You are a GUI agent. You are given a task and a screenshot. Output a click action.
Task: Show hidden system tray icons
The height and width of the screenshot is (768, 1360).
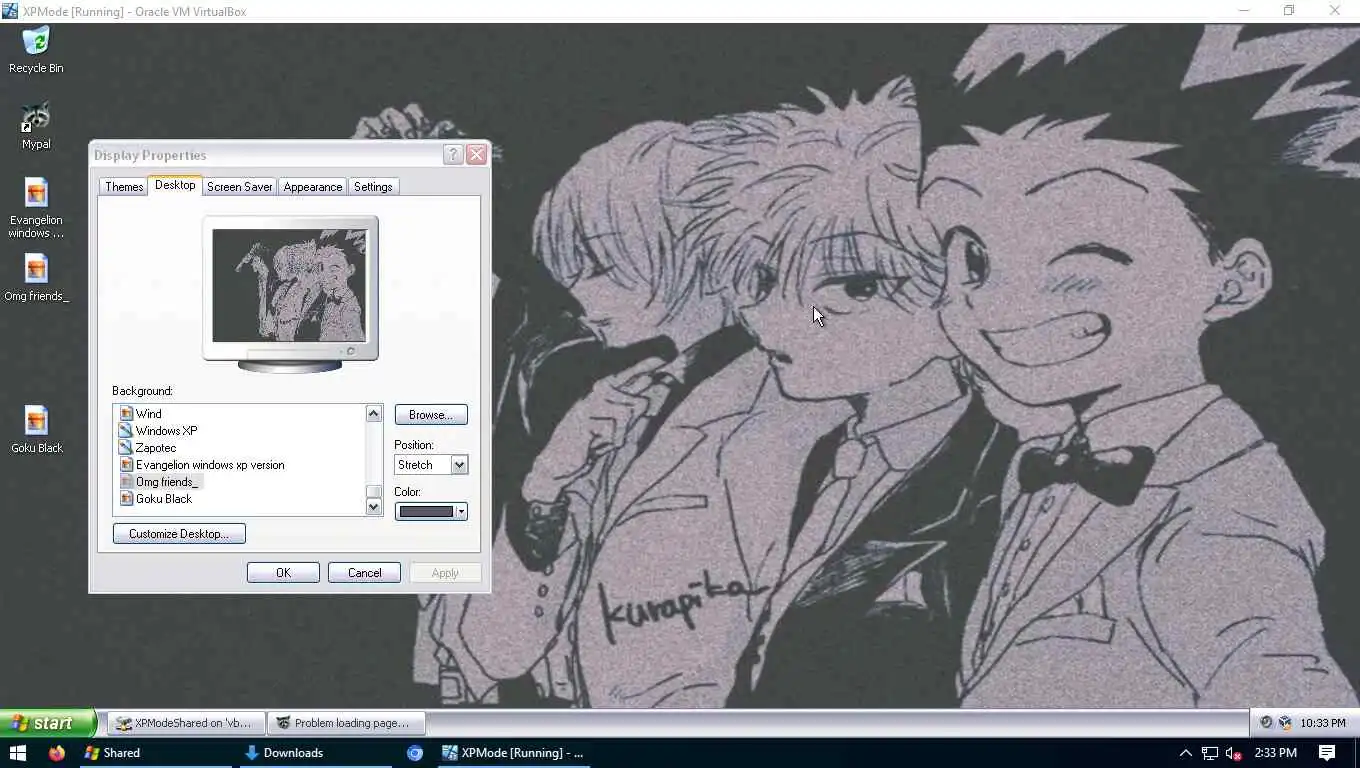[1185, 753]
